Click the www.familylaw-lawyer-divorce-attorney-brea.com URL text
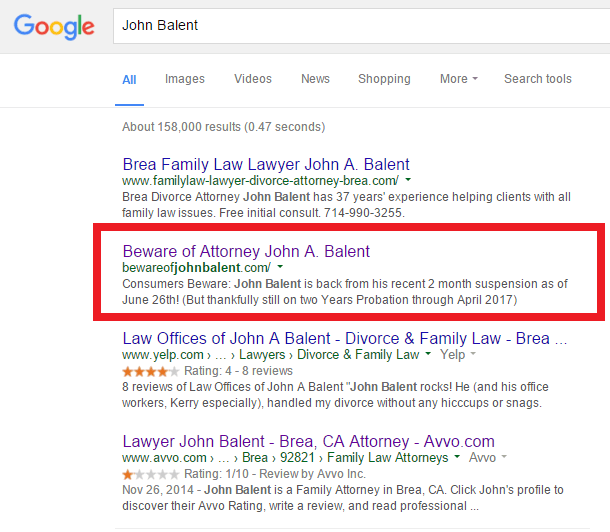The image size is (610, 532). tap(260, 181)
